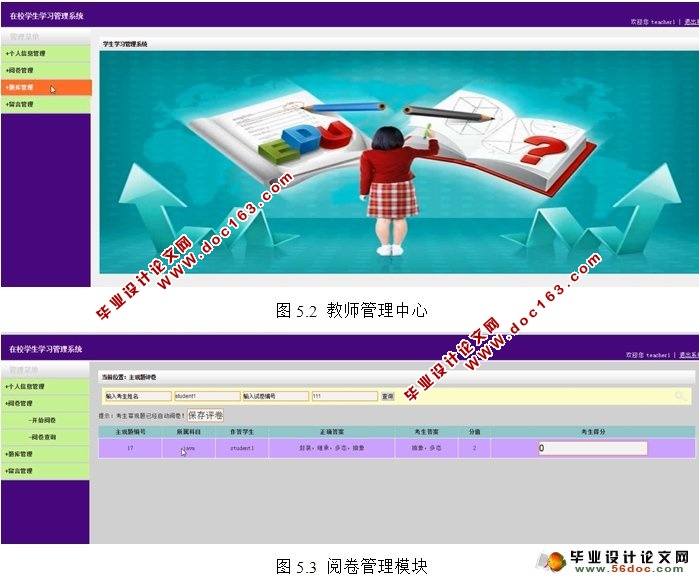Click the 考生得分 score input showing 0
This screenshot has height=579, width=699.
592,448
